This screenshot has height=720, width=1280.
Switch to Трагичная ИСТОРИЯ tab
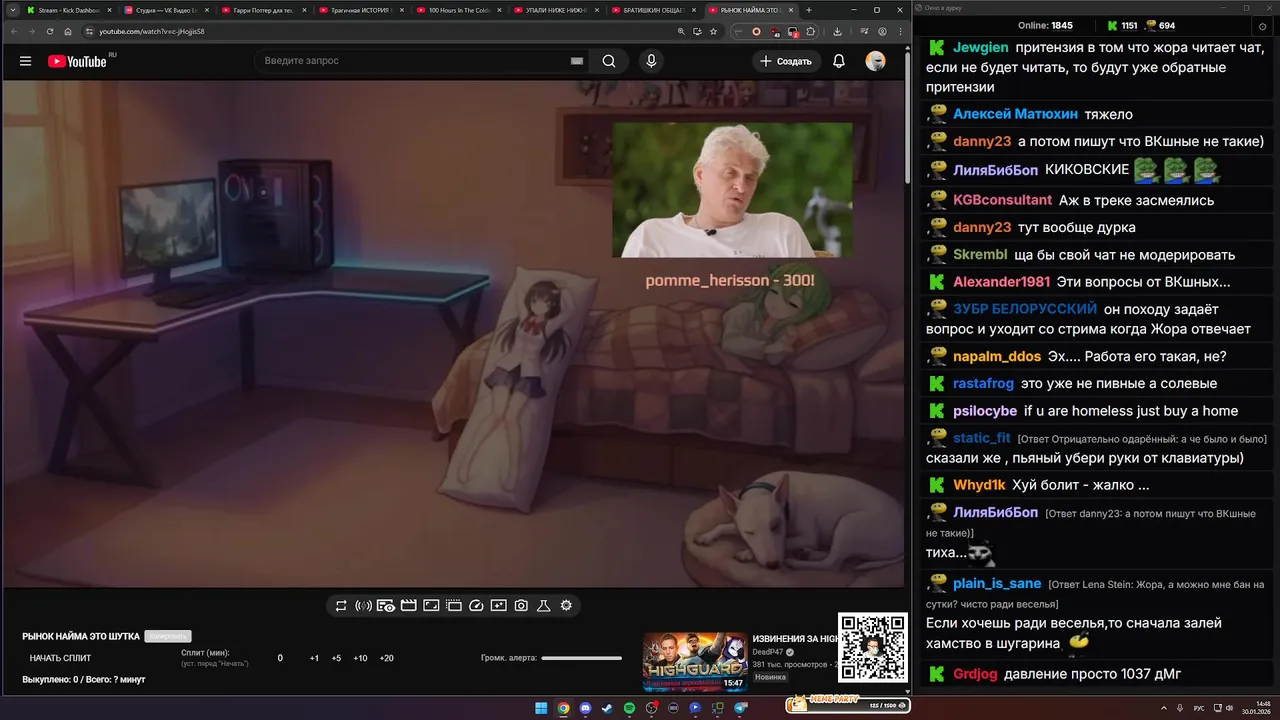pos(360,10)
